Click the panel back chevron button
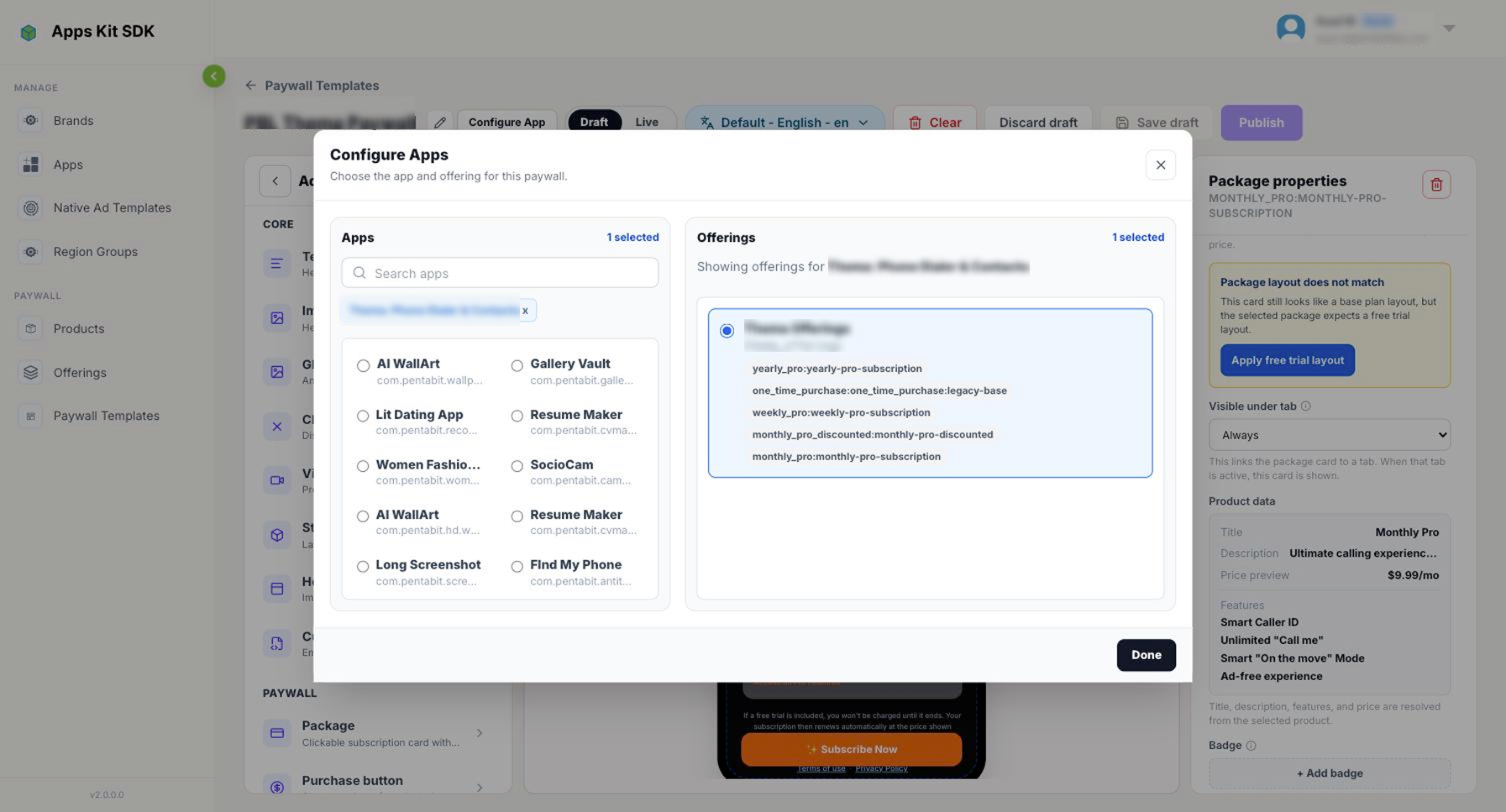 coord(275,181)
